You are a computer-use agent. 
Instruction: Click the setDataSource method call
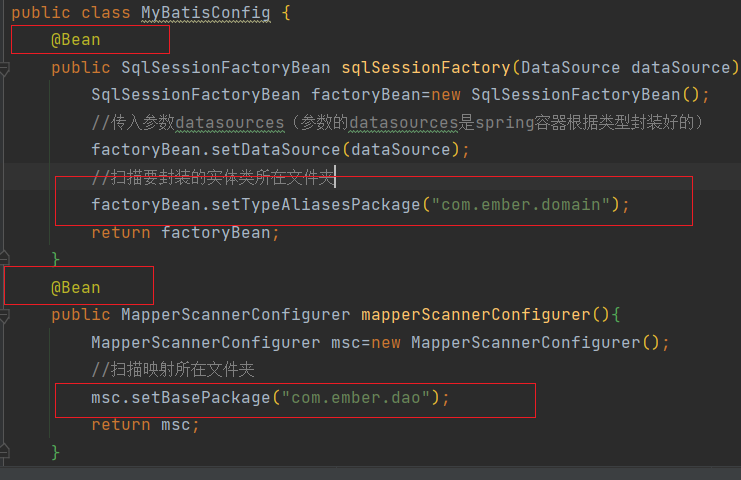pos(270,150)
